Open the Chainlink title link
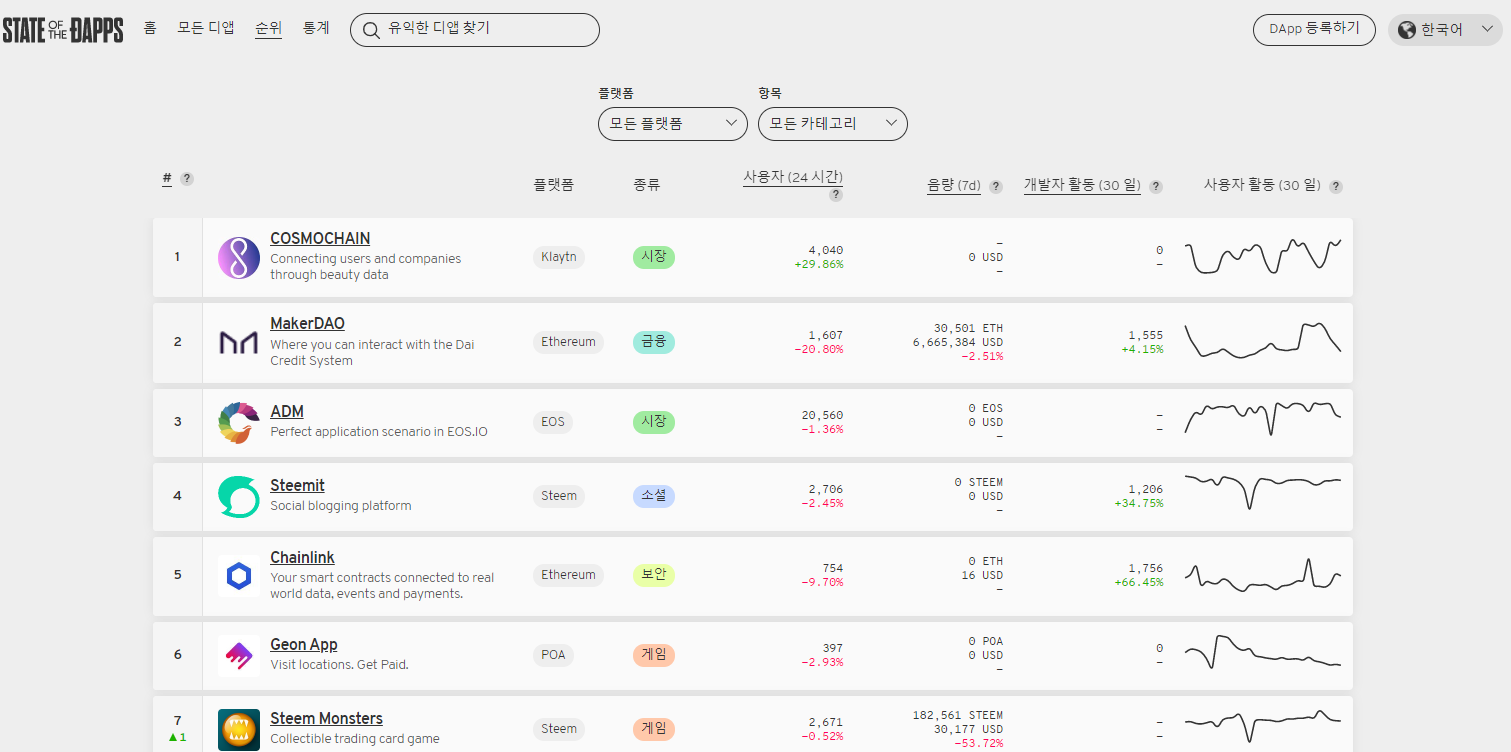Image resolution: width=1511 pixels, height=752 pixels. pos(302,558)
